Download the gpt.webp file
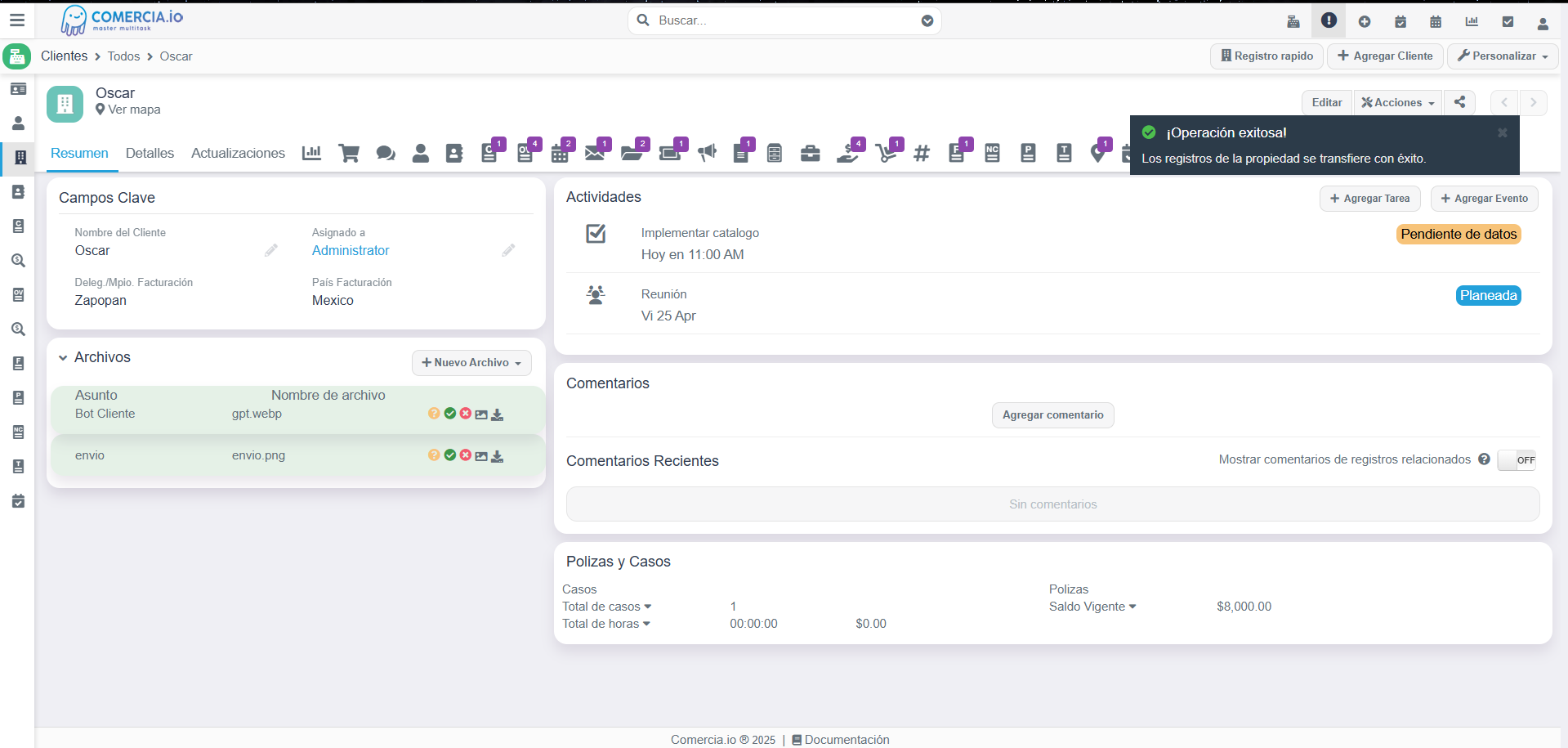Screen dimensions: 1568x748 [x=497, y=414]
